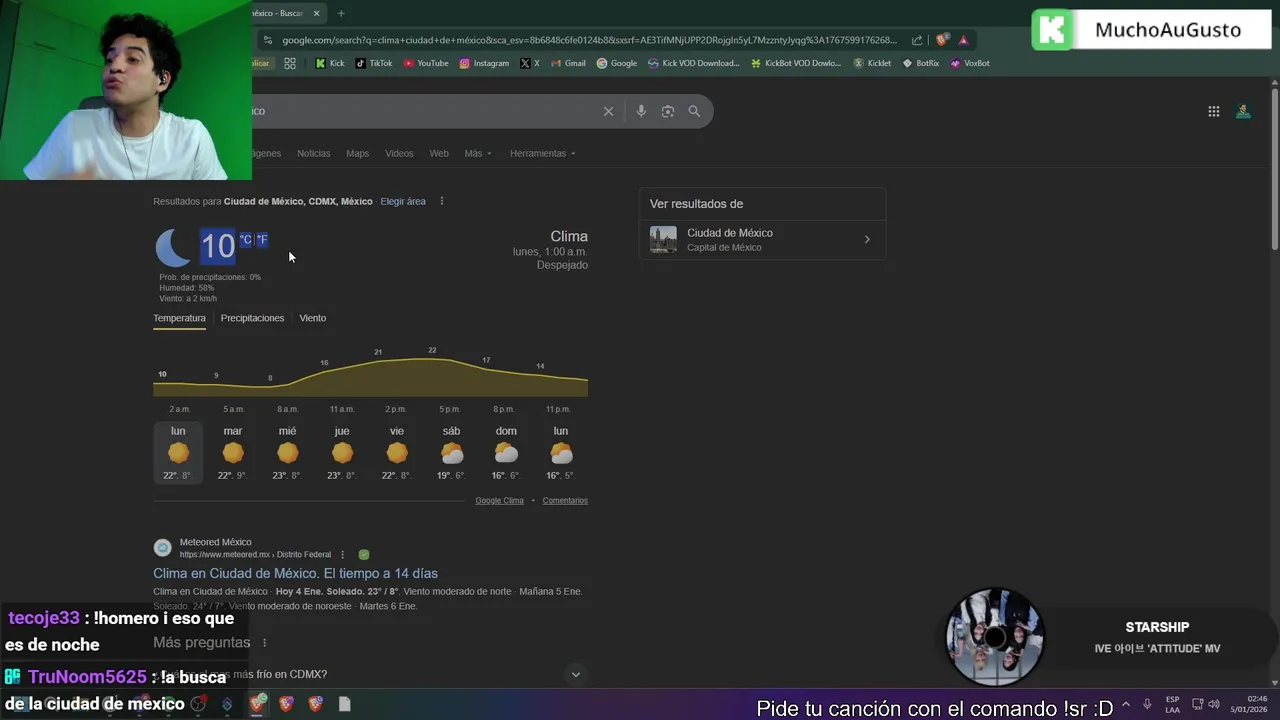The image size is (1280, 720).
Task: Open Clima en Ciudad de México result
Action: point(295,573)
